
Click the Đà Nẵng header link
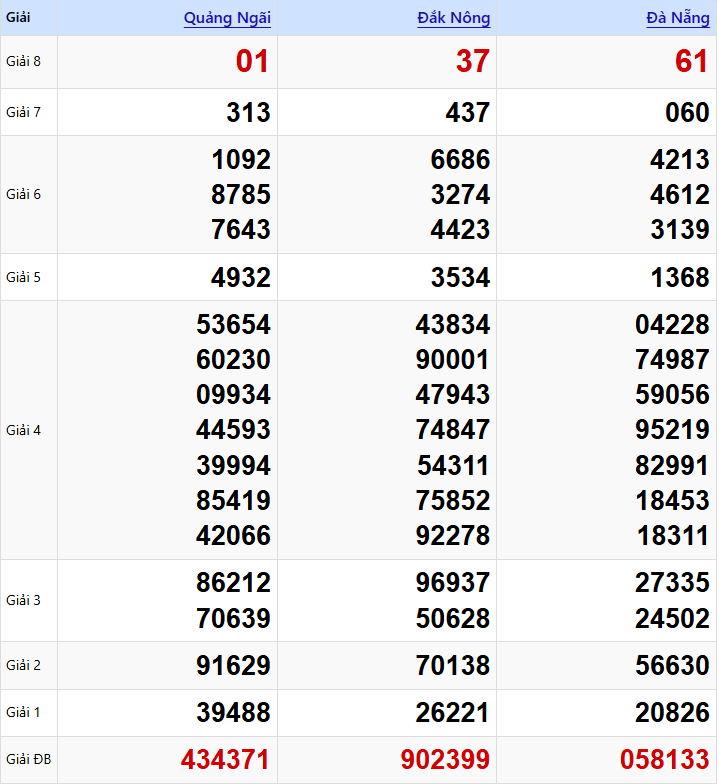[677, 18]
